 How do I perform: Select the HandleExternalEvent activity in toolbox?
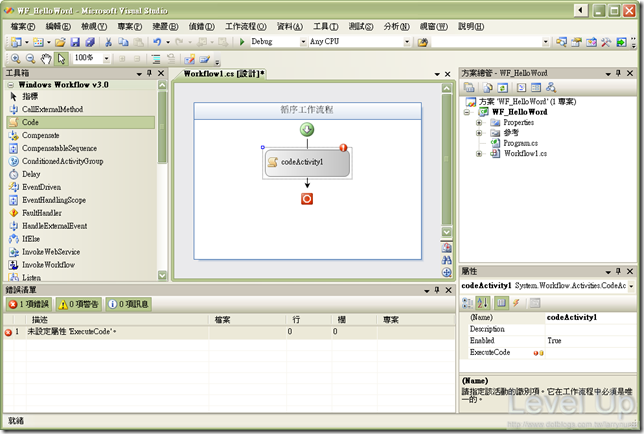pyautogui.click(x=81, y=226)
